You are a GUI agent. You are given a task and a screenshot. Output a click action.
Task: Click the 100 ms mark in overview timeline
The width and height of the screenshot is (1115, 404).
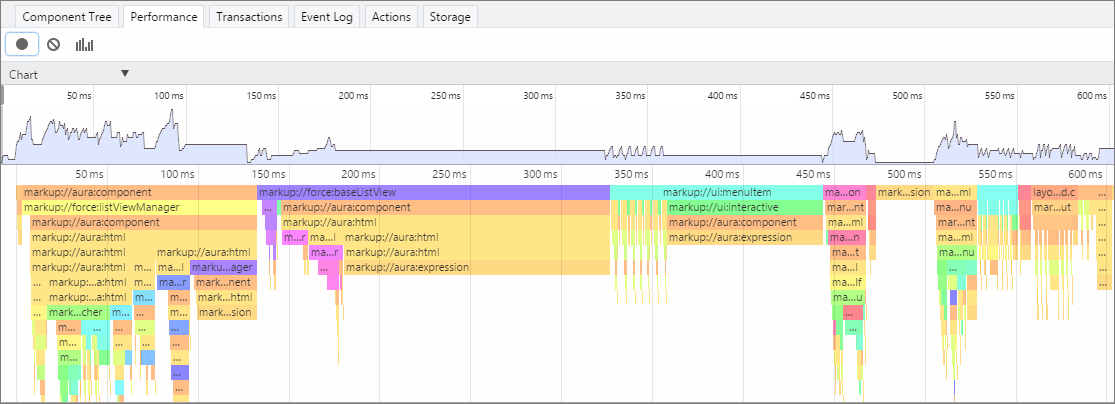tap(169, 95)
